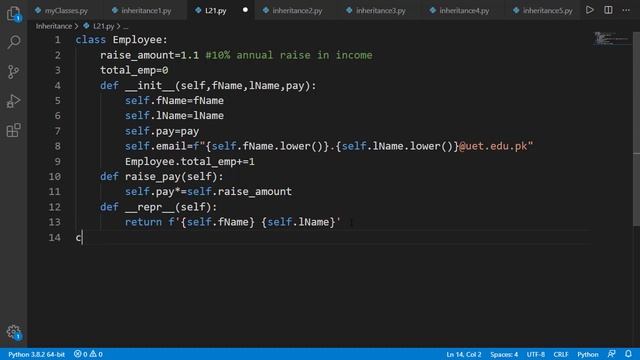Click the return f-string line
The width and height of the screenshot is (640, 360).
pyautogui.click(x=233, y=222)
